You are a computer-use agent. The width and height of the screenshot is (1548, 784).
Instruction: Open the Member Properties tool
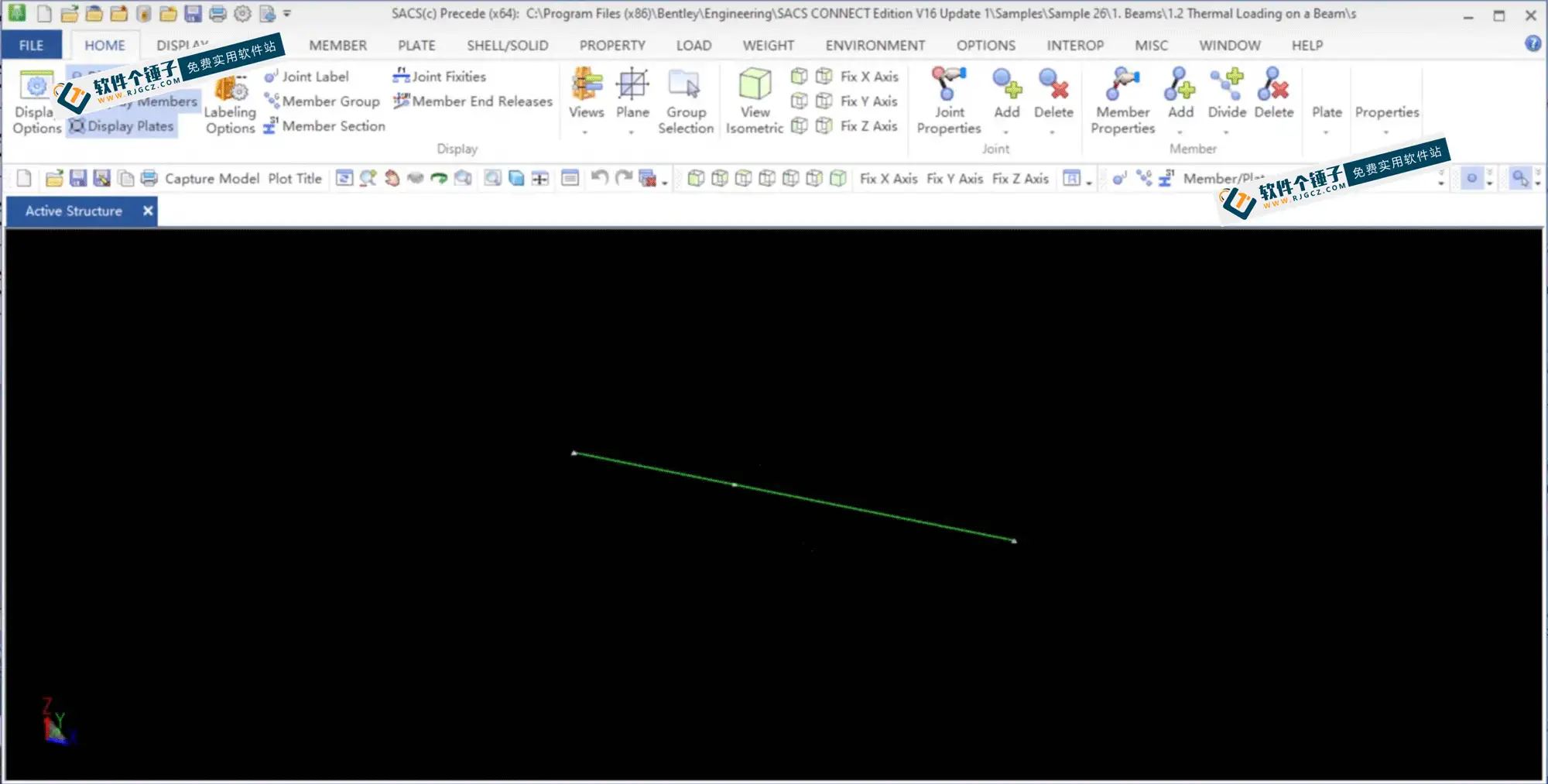point(1122,101)
